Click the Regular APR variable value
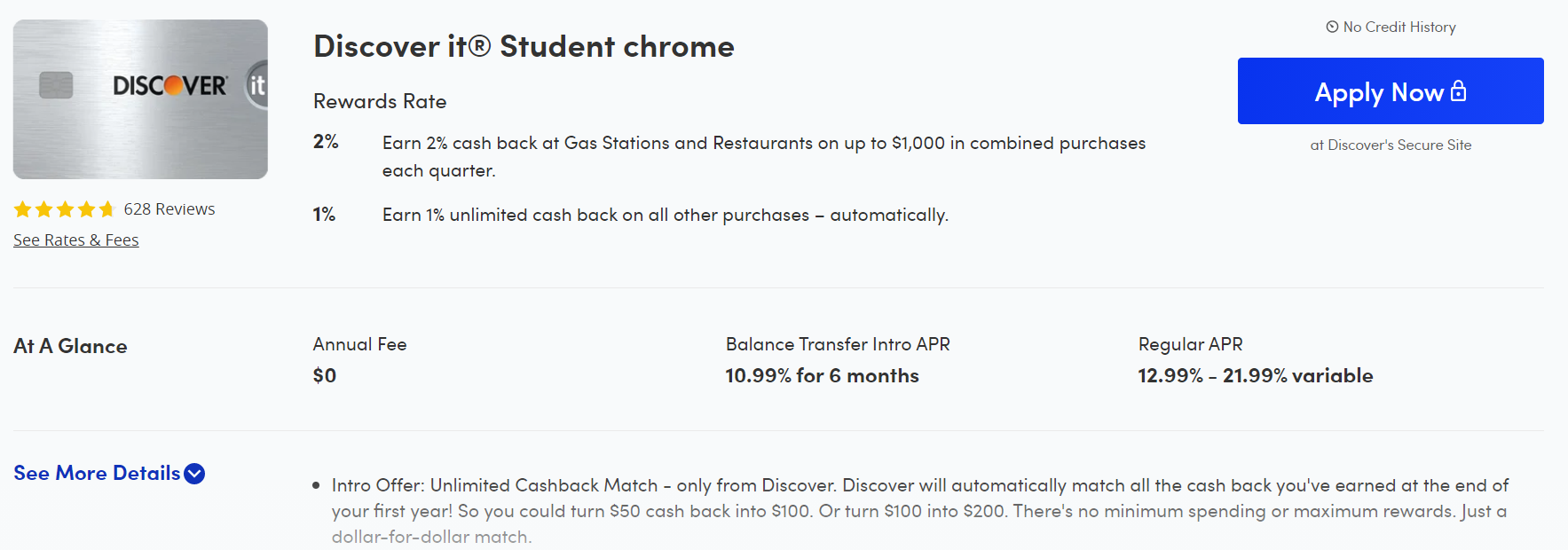 (1256, 375)
